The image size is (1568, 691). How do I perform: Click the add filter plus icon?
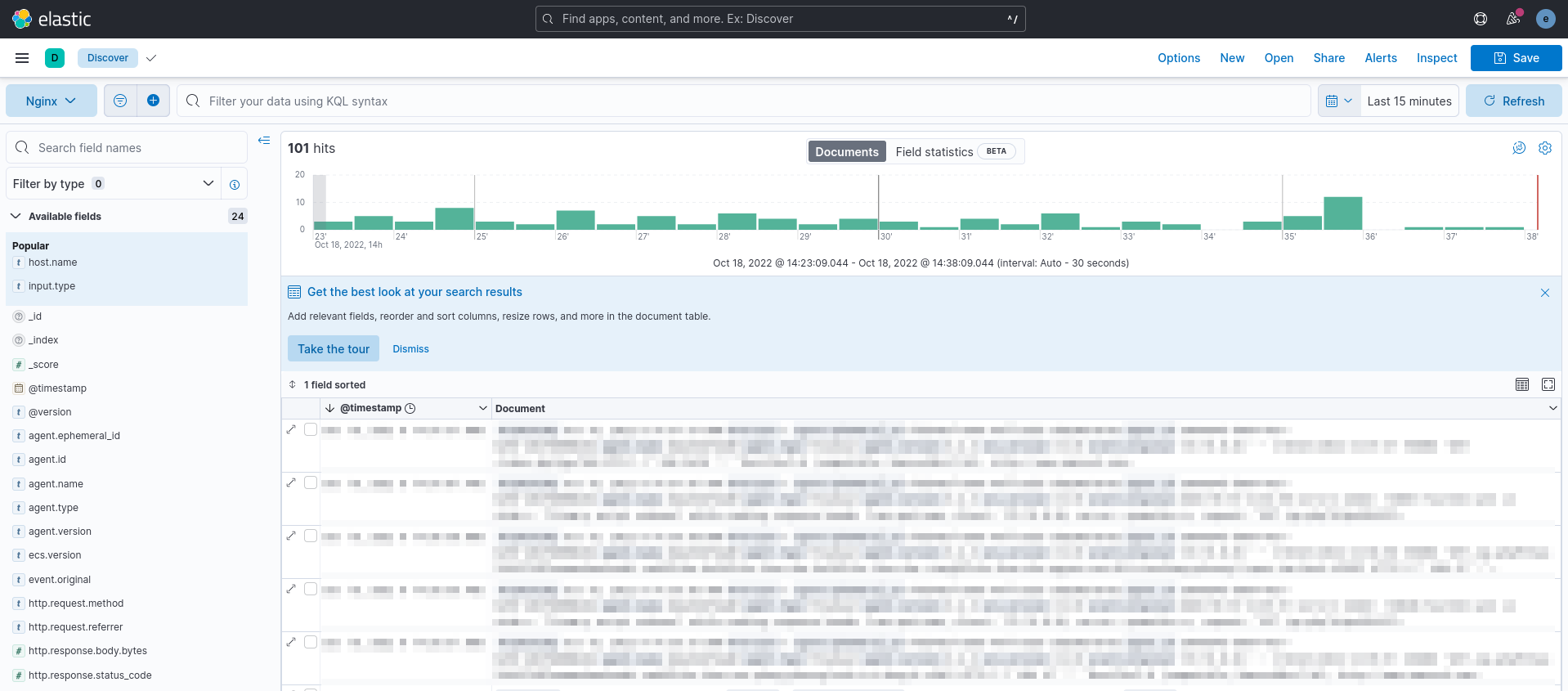(153, 101)
